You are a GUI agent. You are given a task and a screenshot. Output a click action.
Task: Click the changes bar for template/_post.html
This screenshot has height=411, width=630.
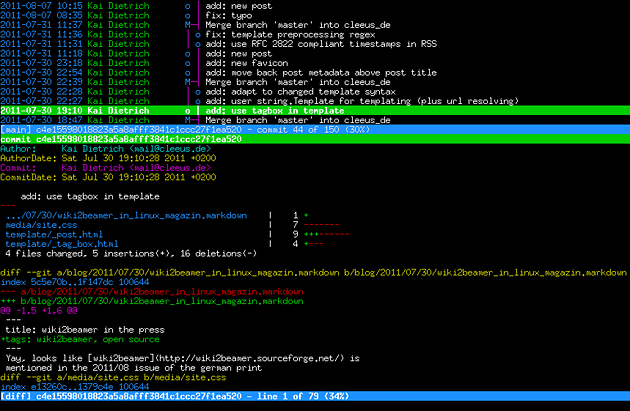tap(327, 234)
